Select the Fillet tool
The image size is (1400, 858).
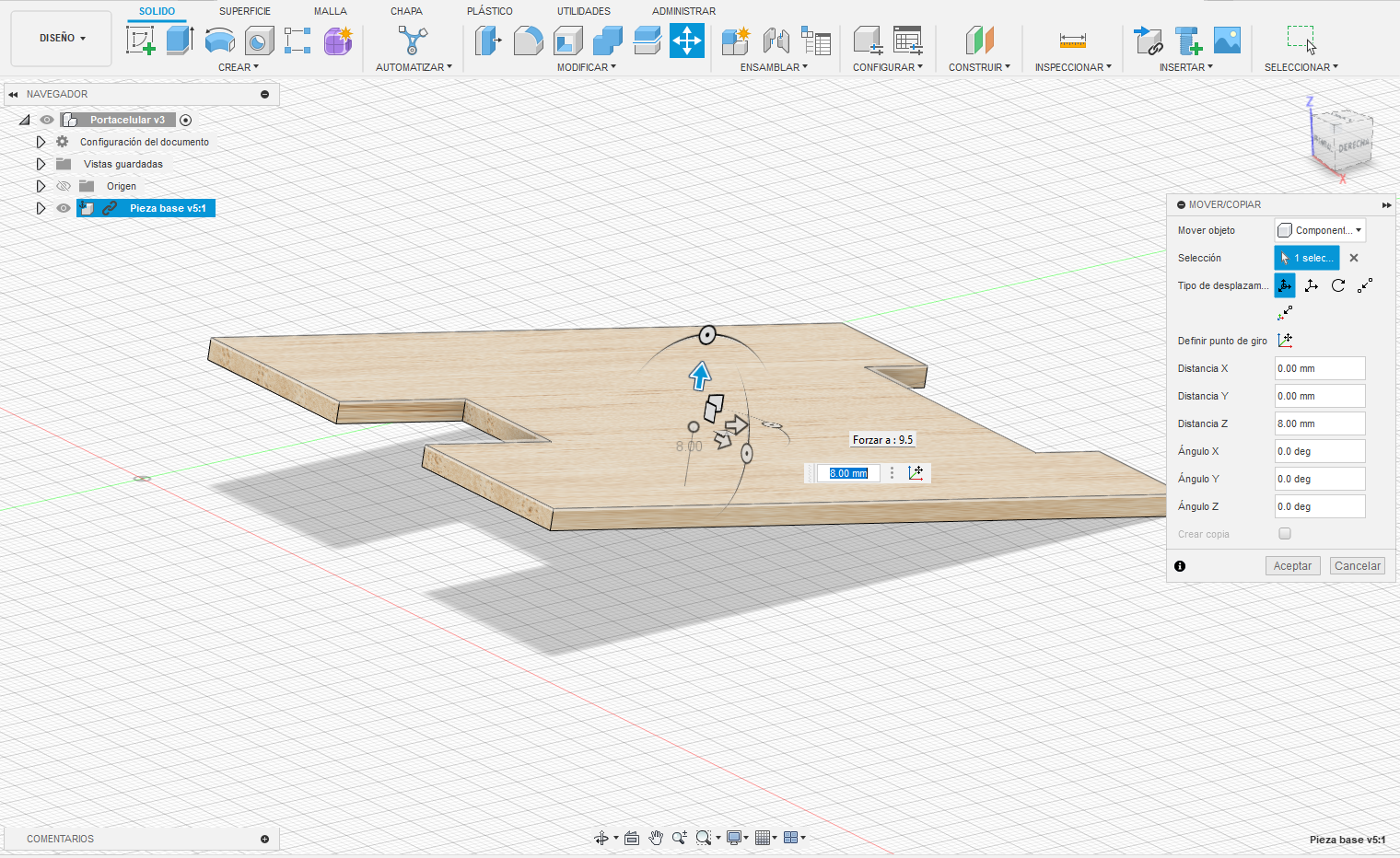pos(528,41)
